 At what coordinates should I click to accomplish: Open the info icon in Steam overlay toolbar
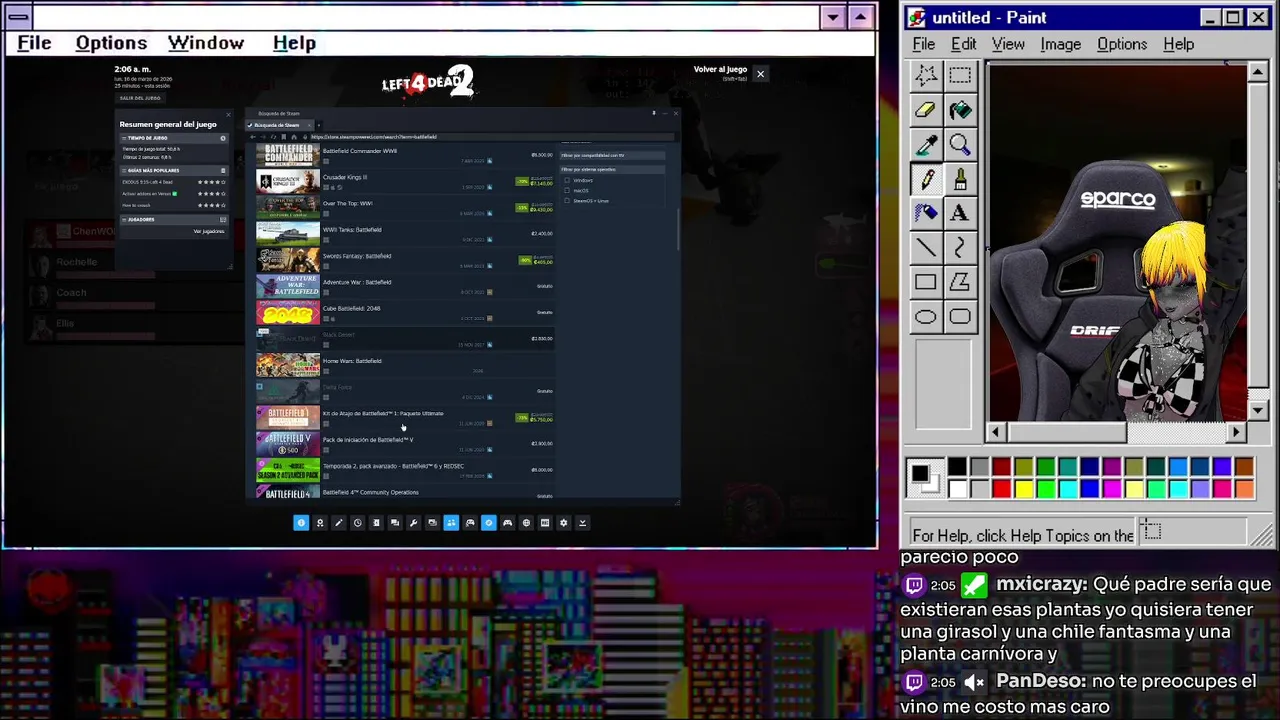(301, 523)
